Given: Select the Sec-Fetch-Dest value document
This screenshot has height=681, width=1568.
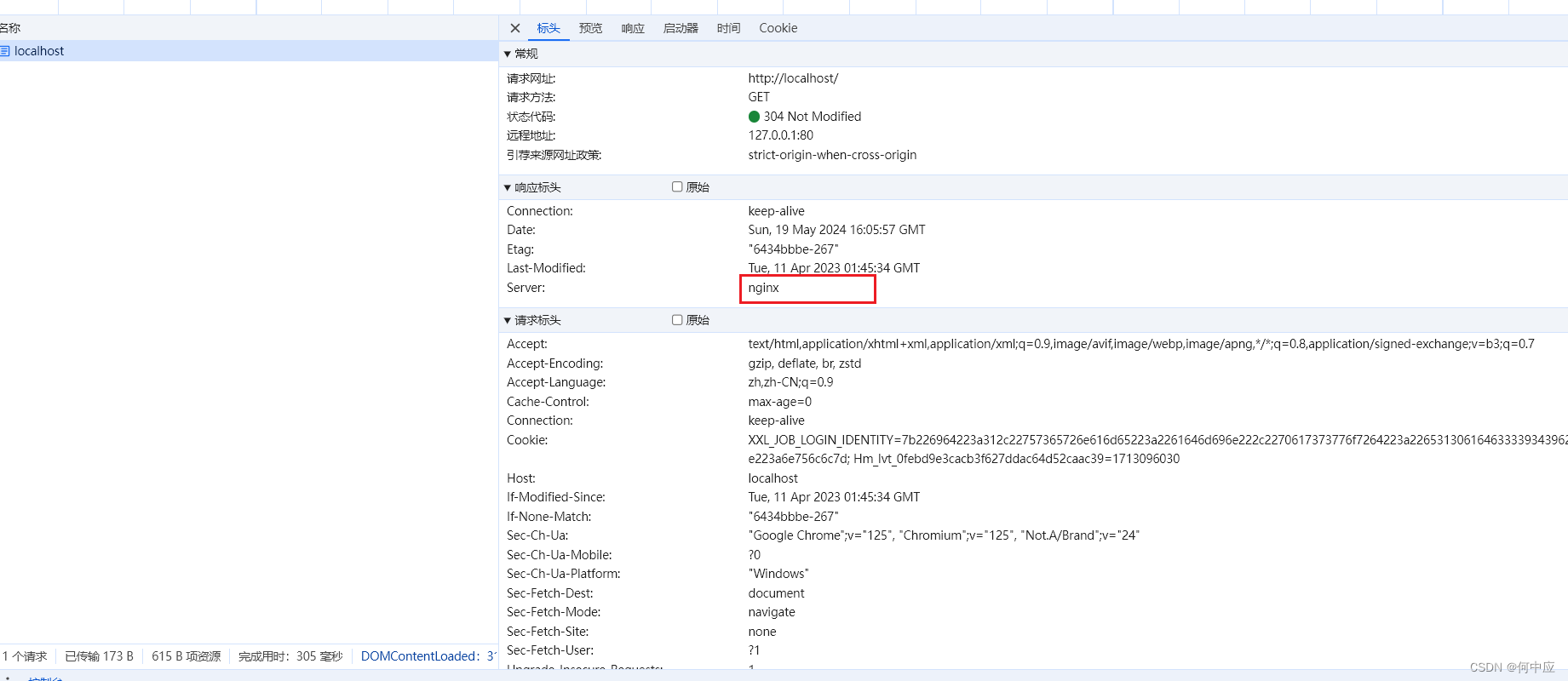Looking at the screenshot, I should [776, 593].
